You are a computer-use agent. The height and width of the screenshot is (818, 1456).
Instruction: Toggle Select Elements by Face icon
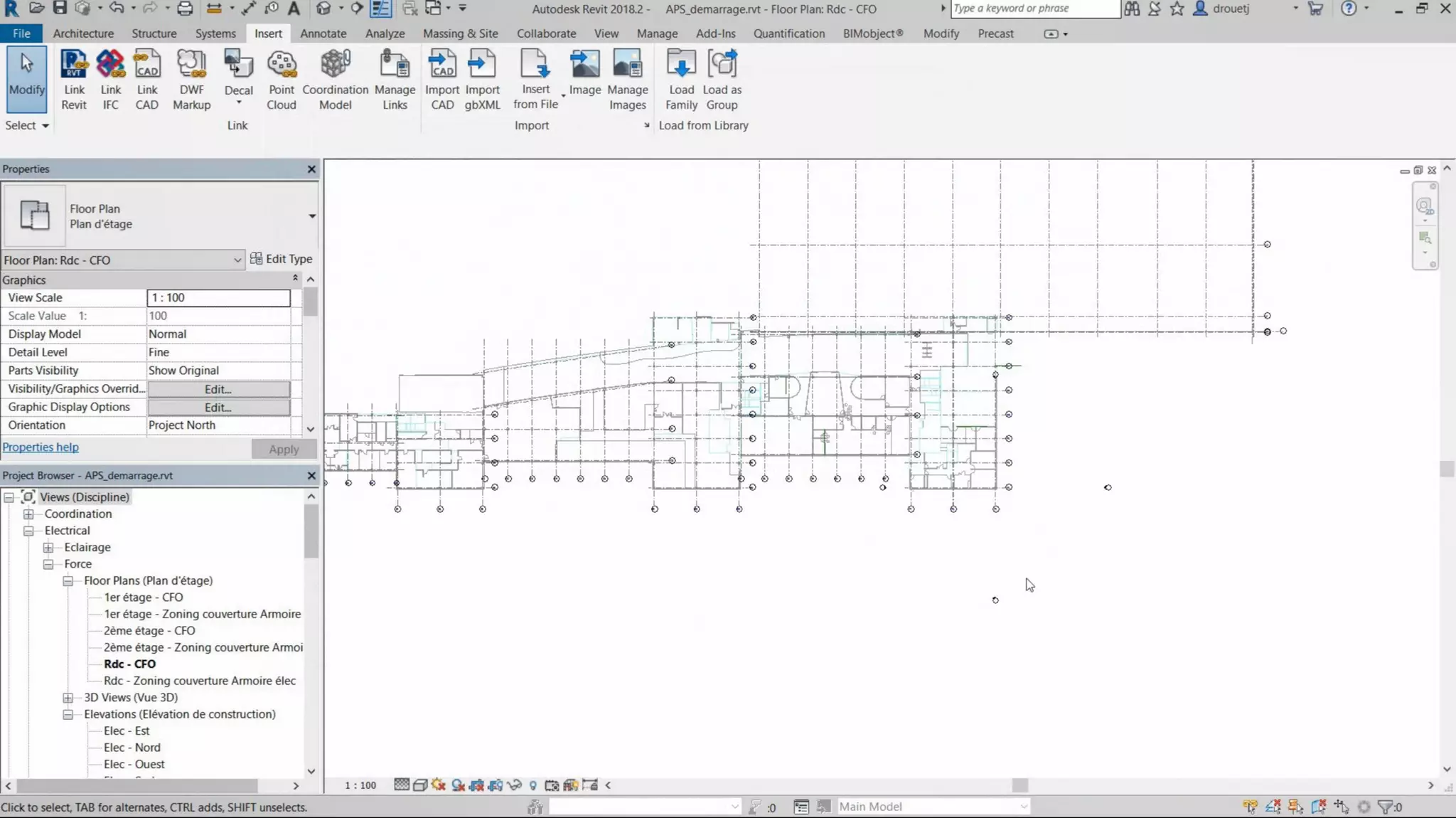(1318, 807)
